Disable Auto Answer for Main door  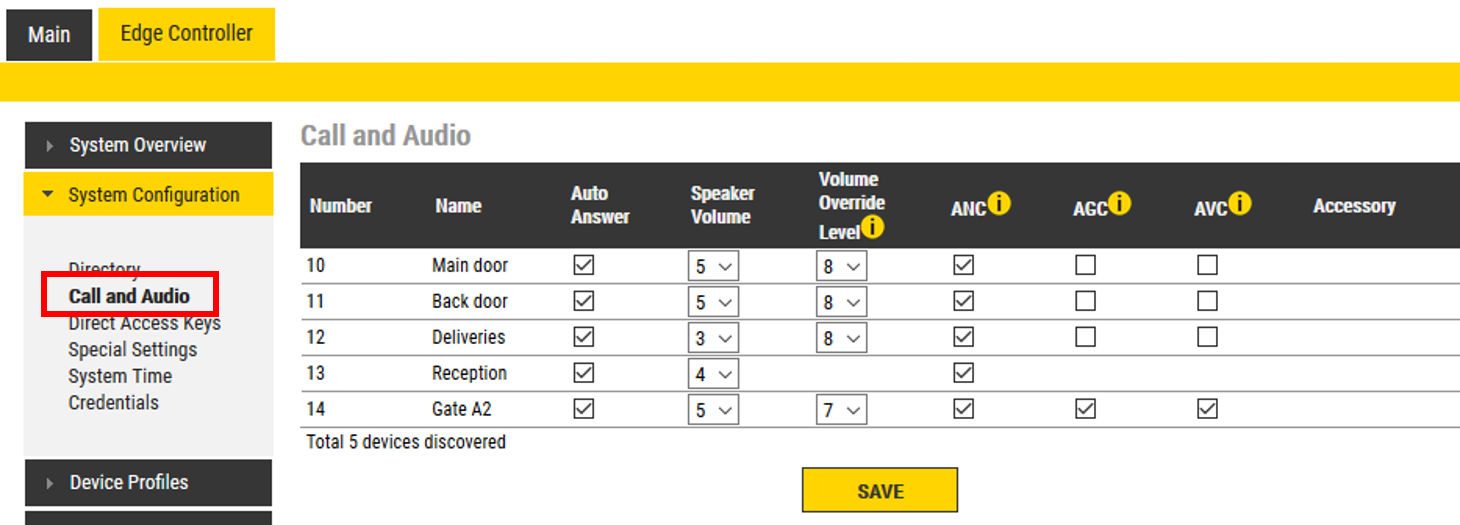(584, 265)
